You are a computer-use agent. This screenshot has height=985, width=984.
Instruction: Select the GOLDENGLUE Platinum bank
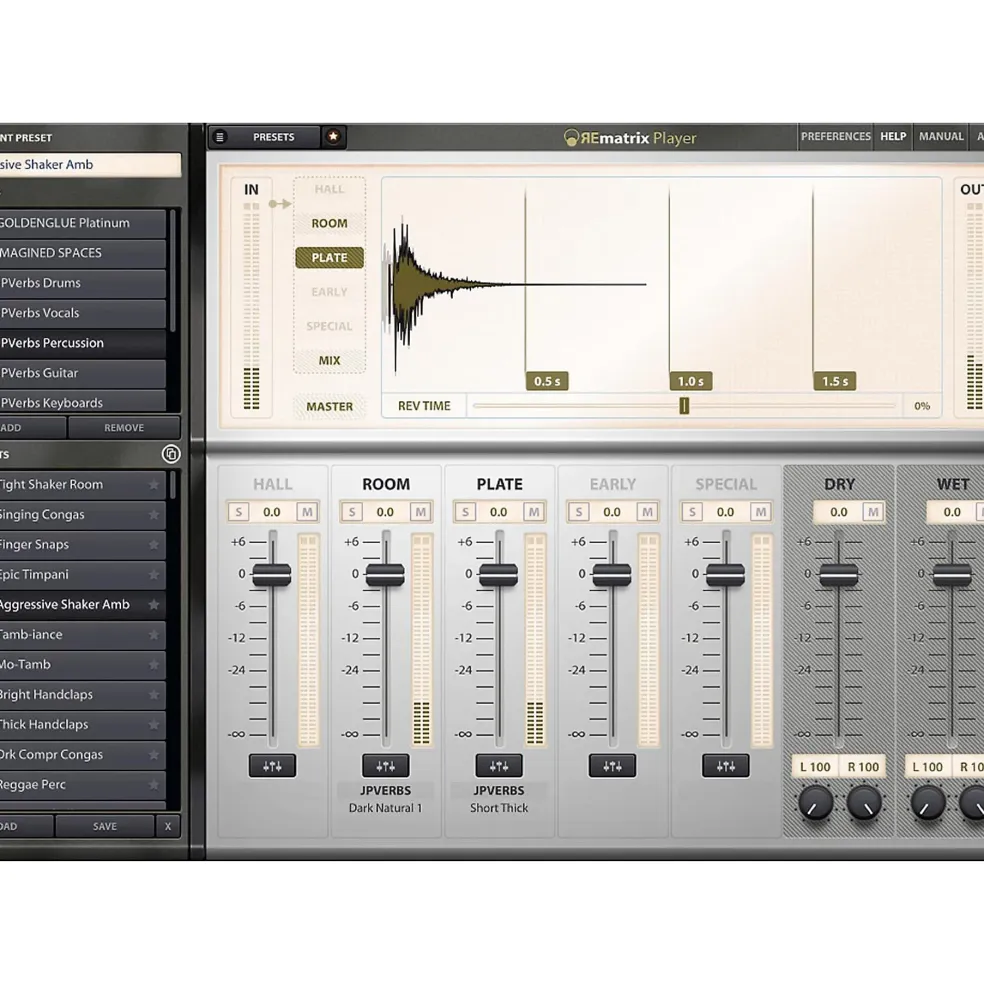(x=83, y=223)
